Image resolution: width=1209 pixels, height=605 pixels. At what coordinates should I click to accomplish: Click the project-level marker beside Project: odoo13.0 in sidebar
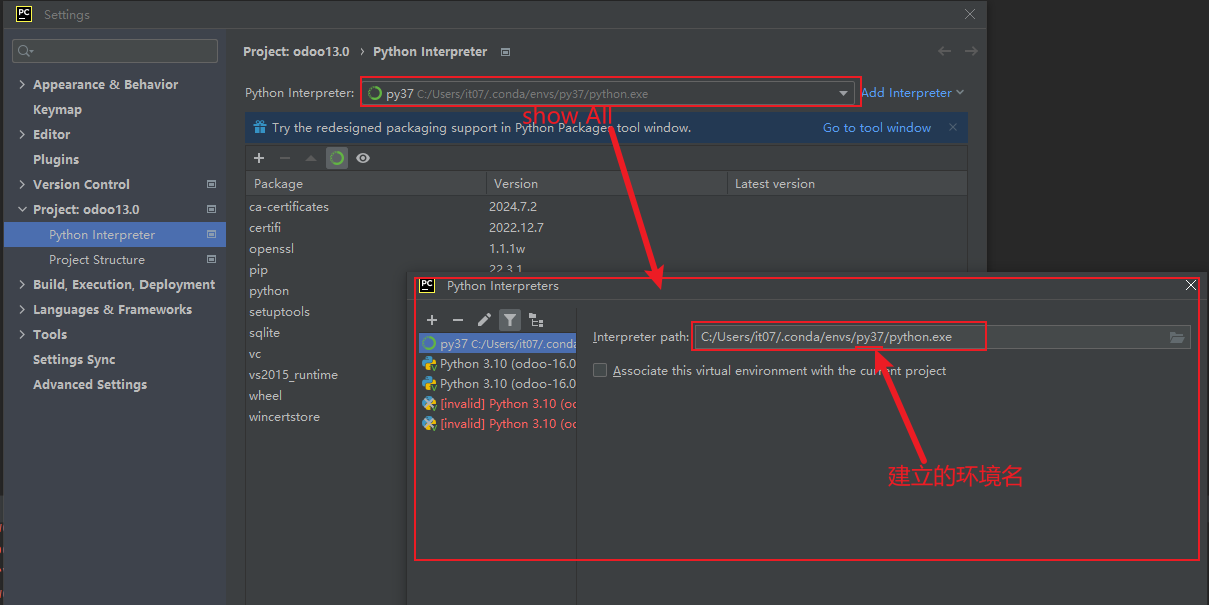pyautogui.click(x=211, y=209)
